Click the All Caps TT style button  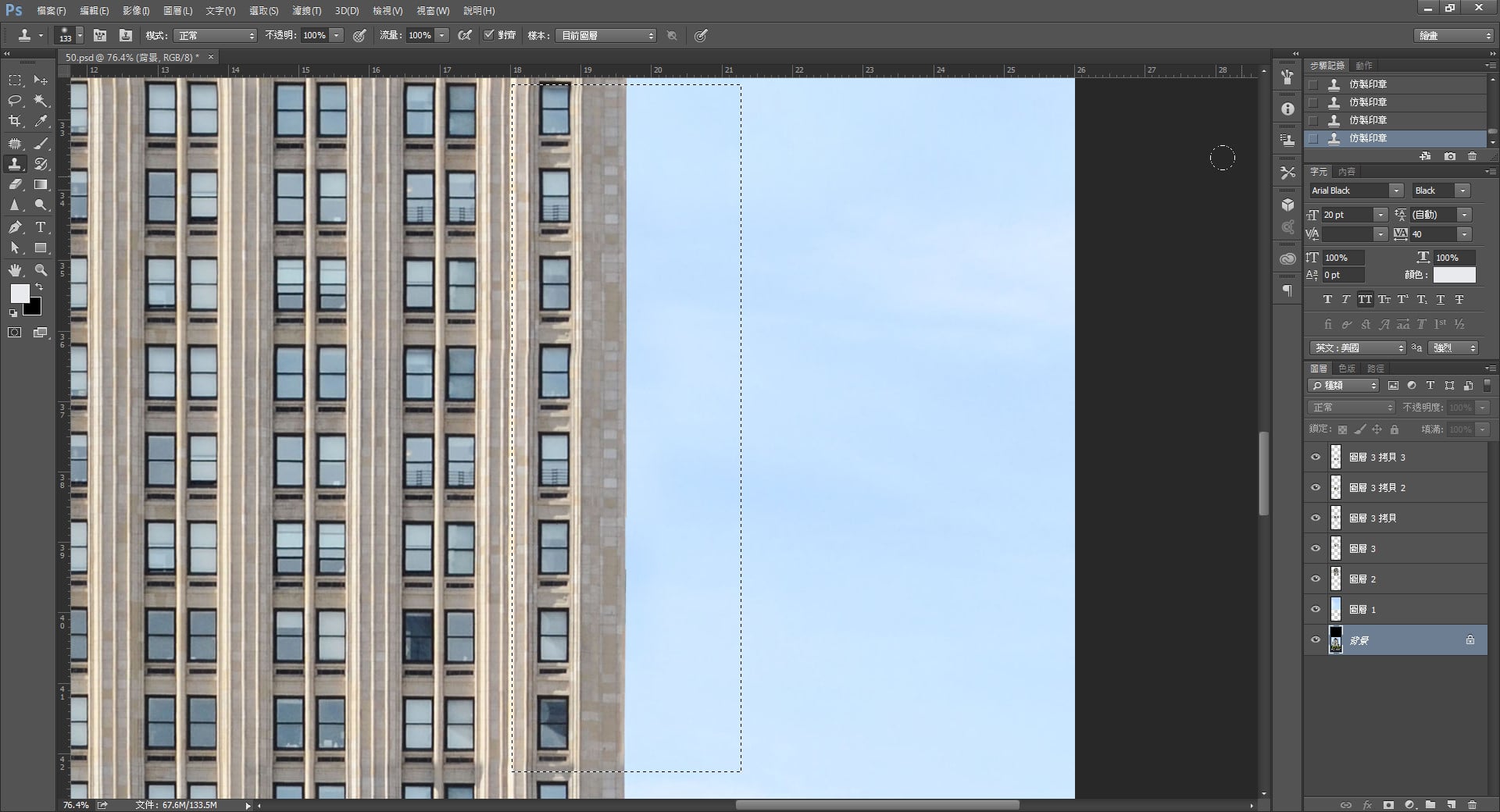[x=1365, y=300]
